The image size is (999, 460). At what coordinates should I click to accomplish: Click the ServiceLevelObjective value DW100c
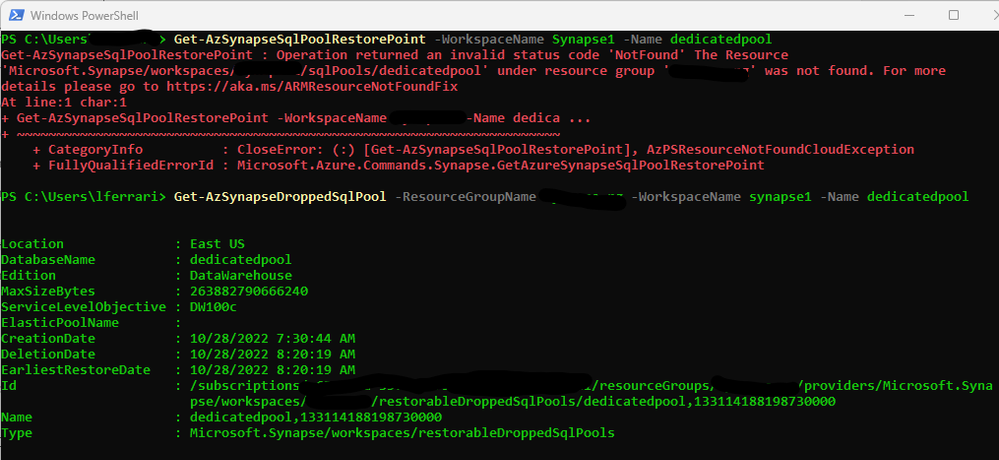pos(213,307)
